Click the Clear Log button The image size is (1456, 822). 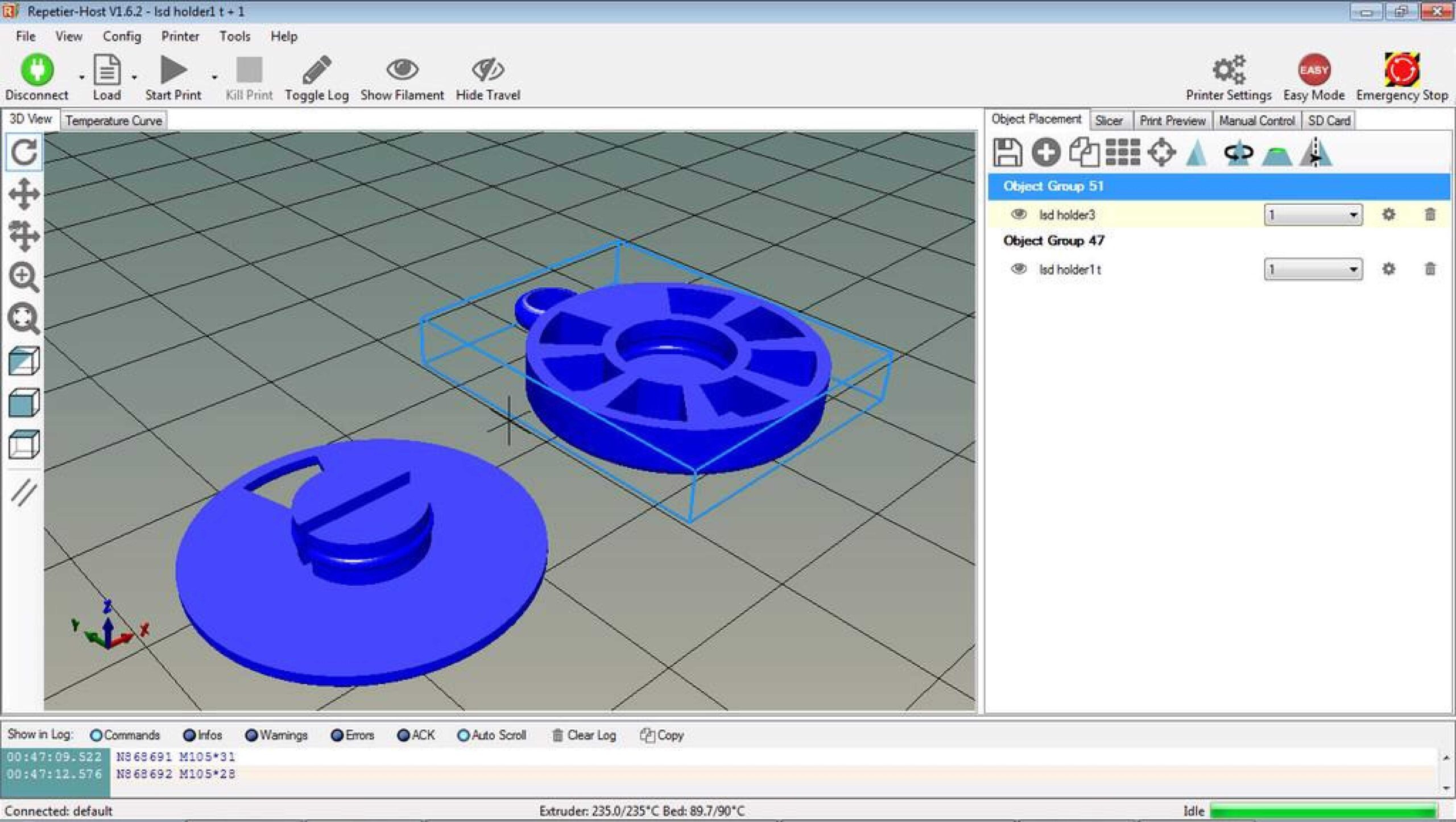pos(584,735)
